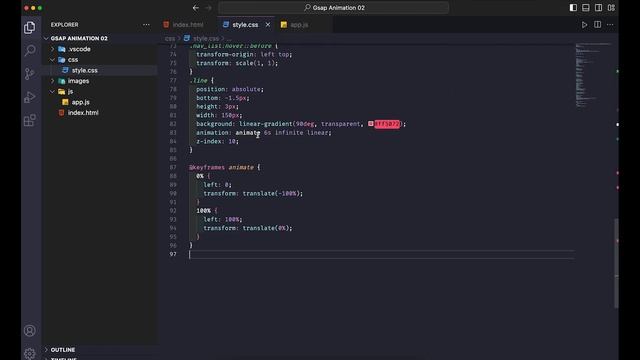Switch to the app.js tab
The width and height of the screenshot is (640, 360).
299,25
